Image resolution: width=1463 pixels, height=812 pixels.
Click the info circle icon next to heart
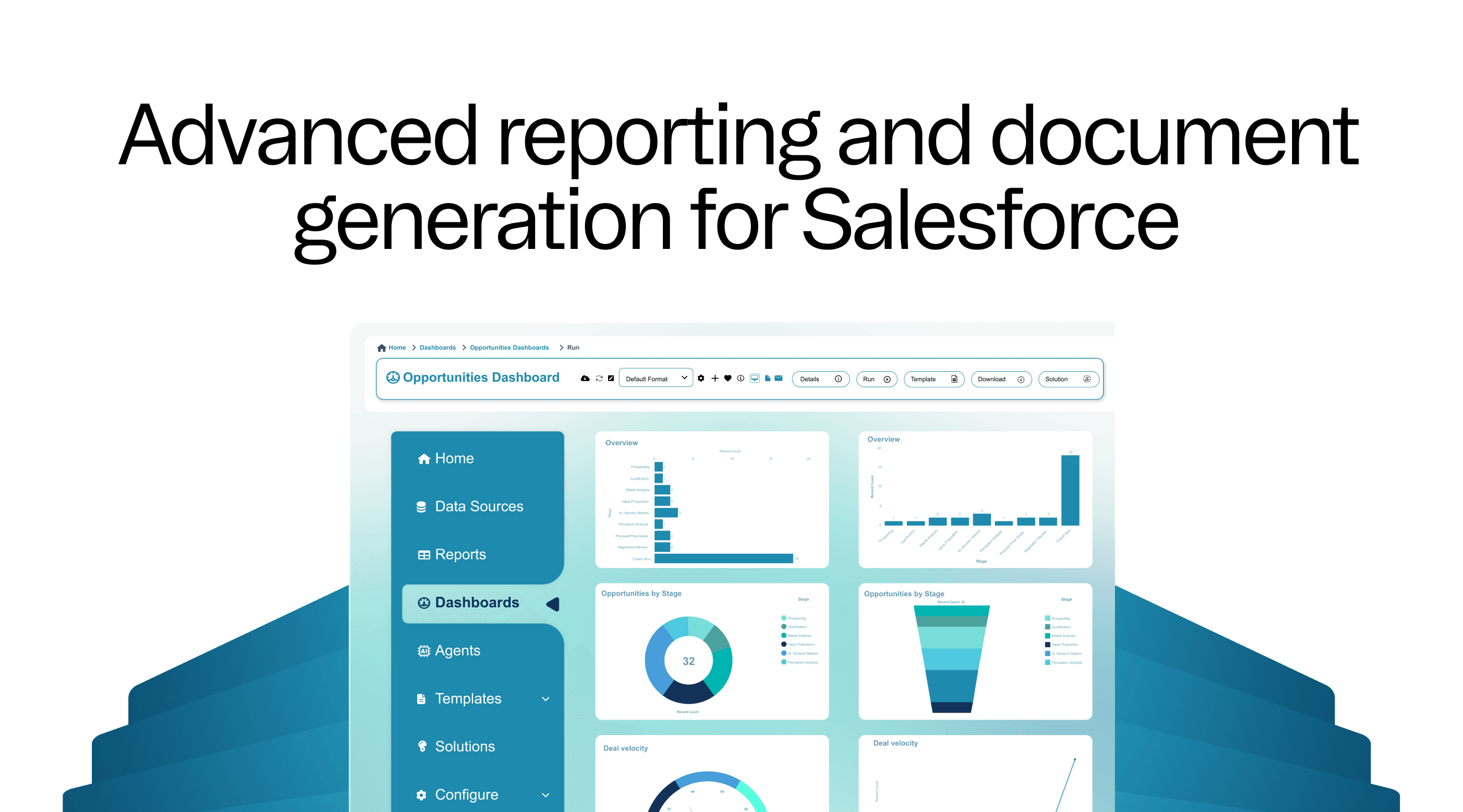click(740, 379)
